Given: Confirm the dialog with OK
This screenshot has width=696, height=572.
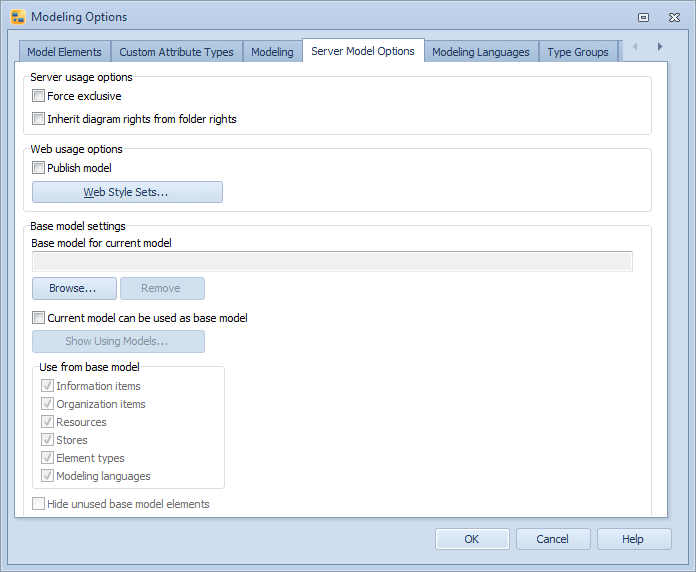Looking at the screenshot, I should (x=472, y=539).
